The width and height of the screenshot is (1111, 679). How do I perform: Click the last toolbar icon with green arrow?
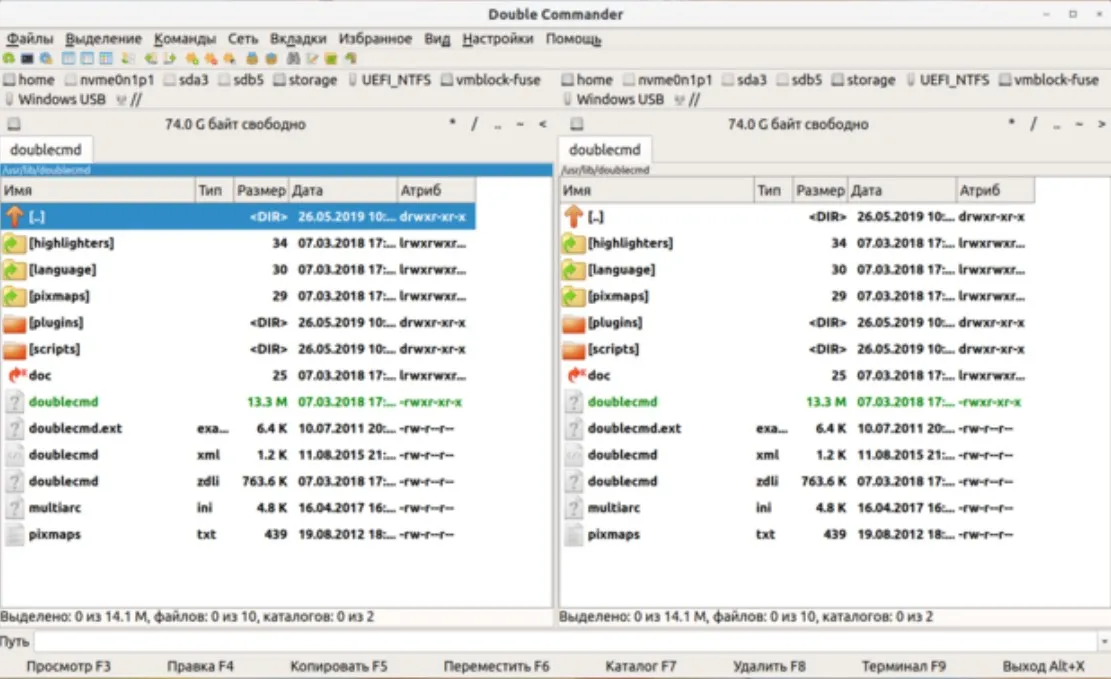click(x=351, y=58)
